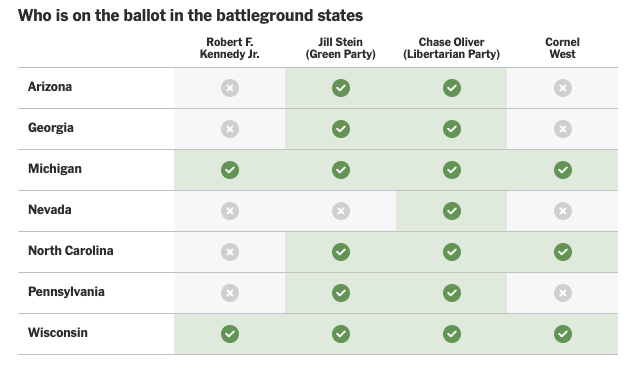The height and width of the screenshot is (371, 644).
Task: Click Chase Oliver's checkmark in Nevada row
Action: point(452,211)
